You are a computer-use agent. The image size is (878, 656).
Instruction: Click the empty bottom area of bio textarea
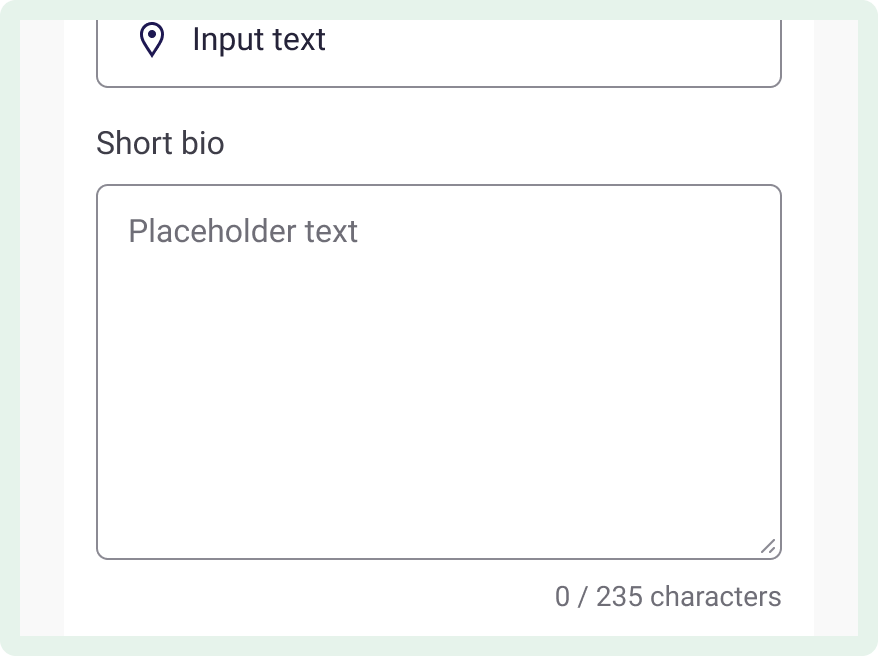click(438, 504)
